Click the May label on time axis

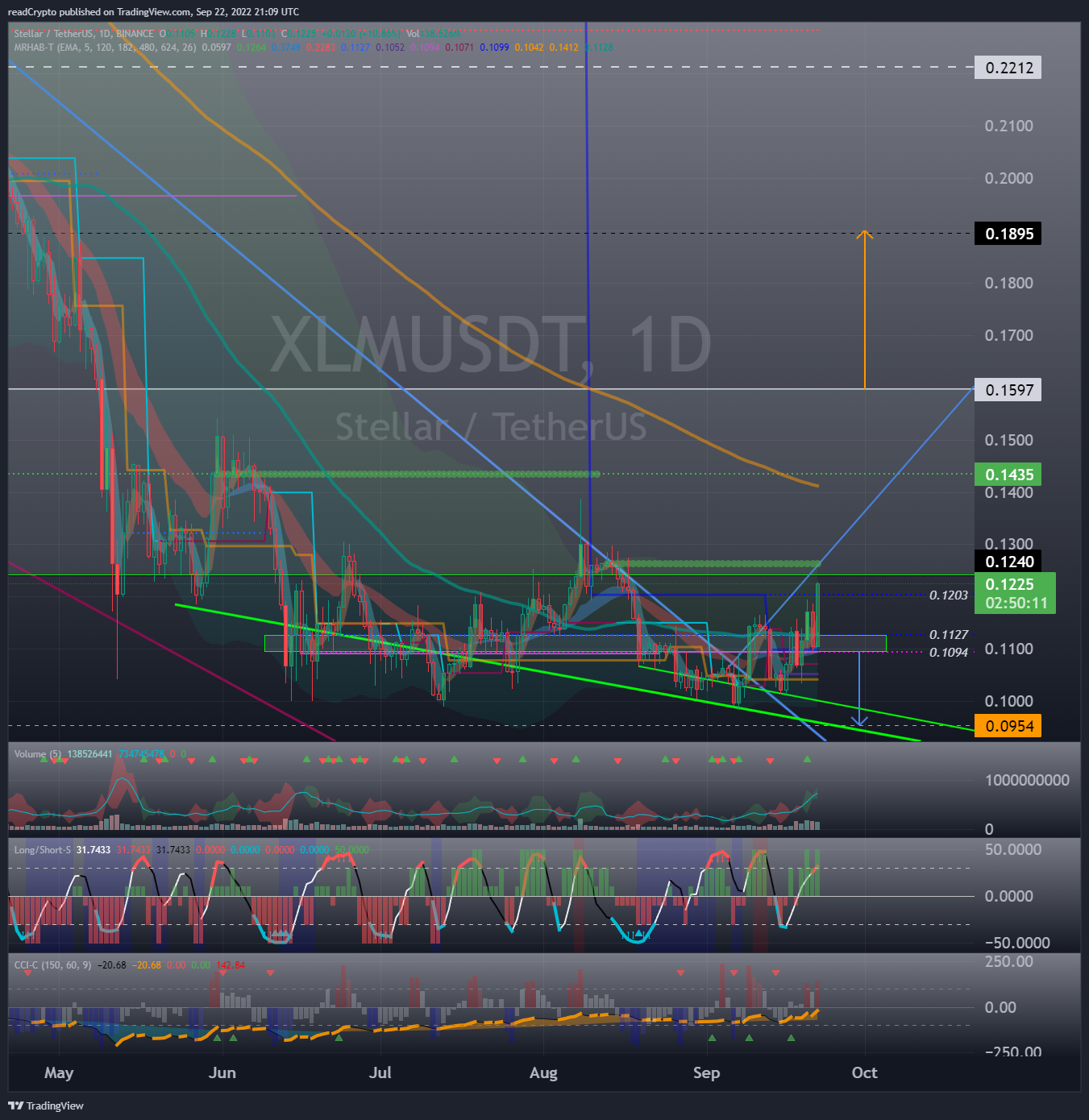59,1073
